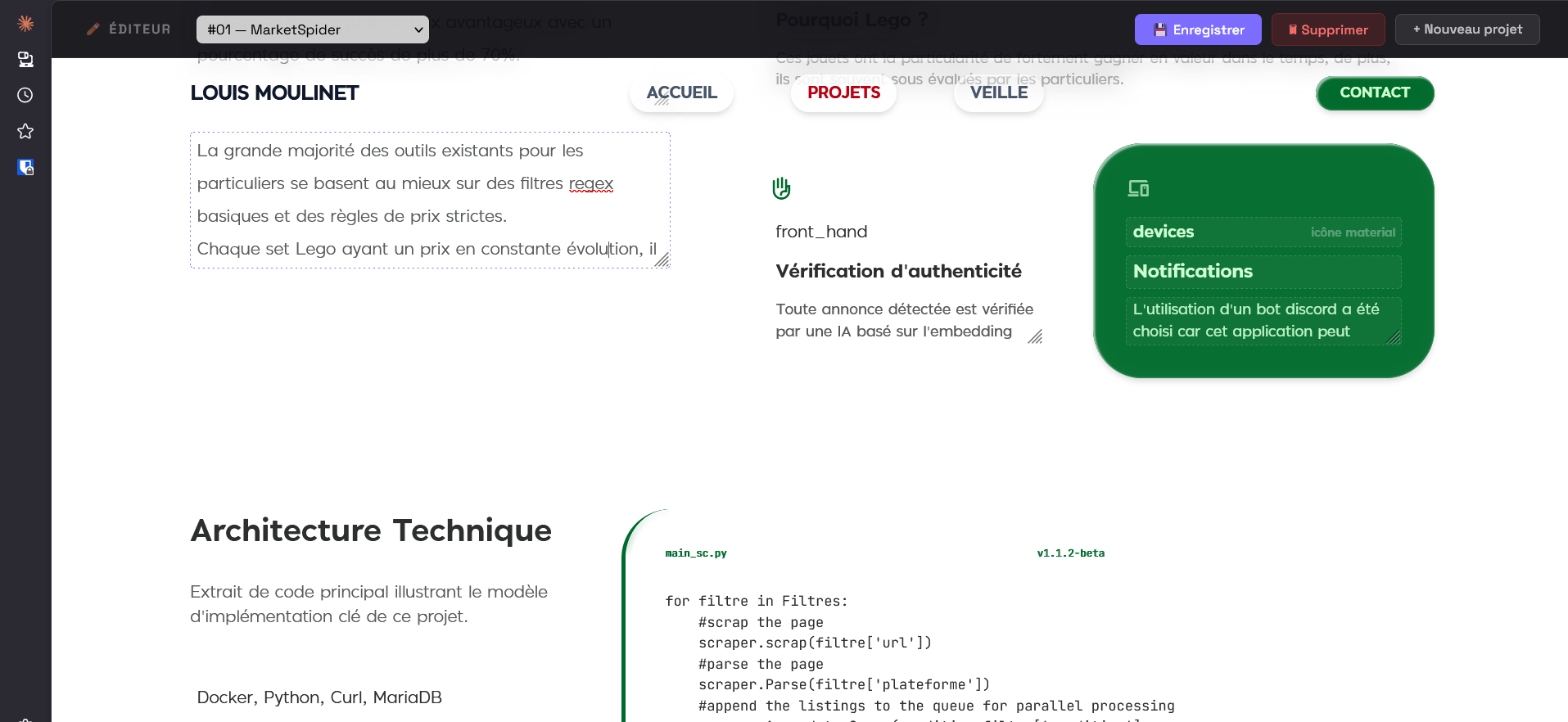Click the Bitwarden shield icon in sidebar
Viewport: 1568px width, 722px height.
coord(25,167)
